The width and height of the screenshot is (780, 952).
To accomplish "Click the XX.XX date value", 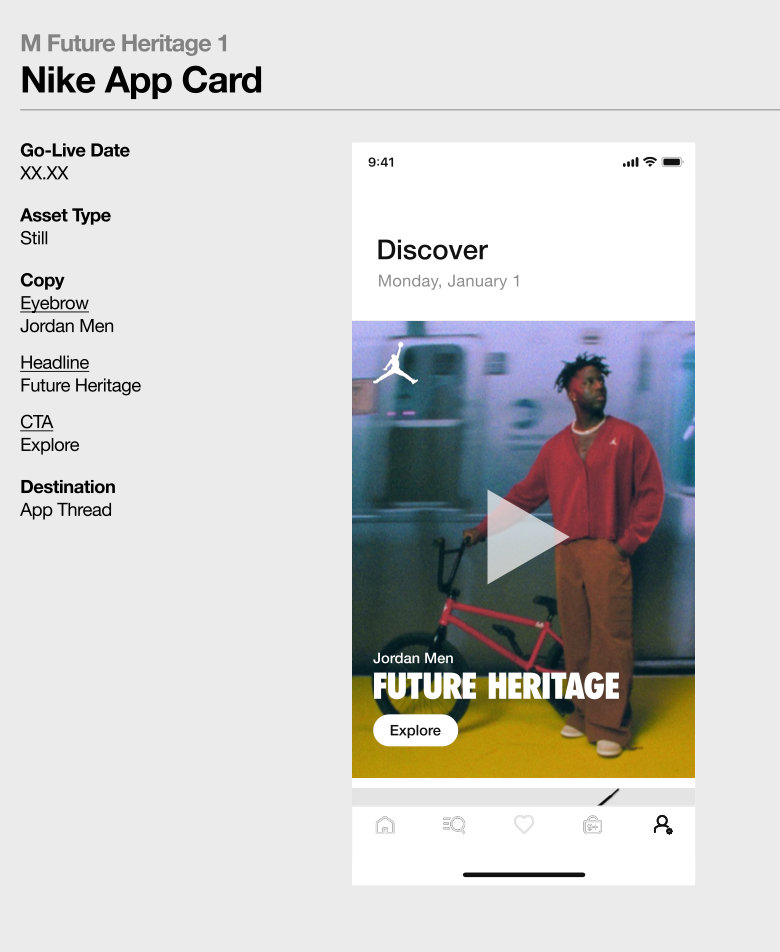I will [44, 173].
